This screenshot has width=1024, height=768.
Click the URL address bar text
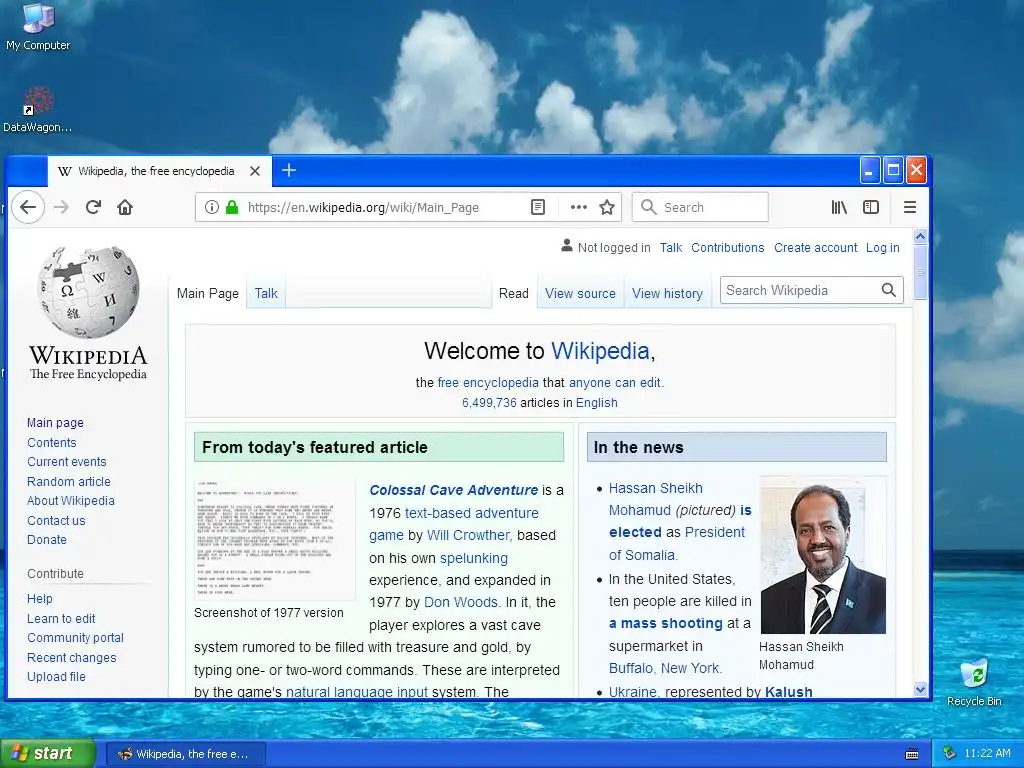point(363,207)
